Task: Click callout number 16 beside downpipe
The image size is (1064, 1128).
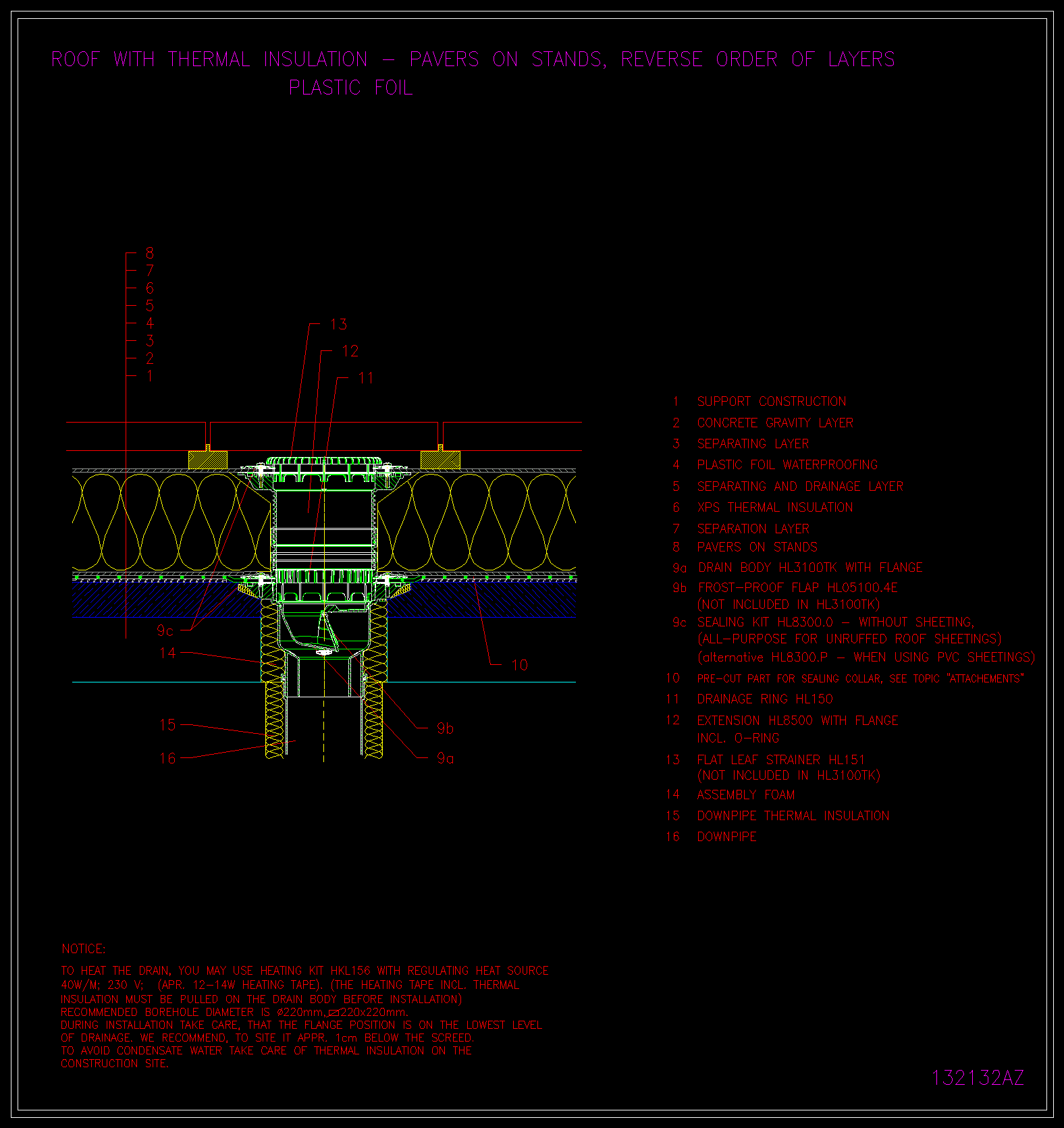Action: pos(167,759)
